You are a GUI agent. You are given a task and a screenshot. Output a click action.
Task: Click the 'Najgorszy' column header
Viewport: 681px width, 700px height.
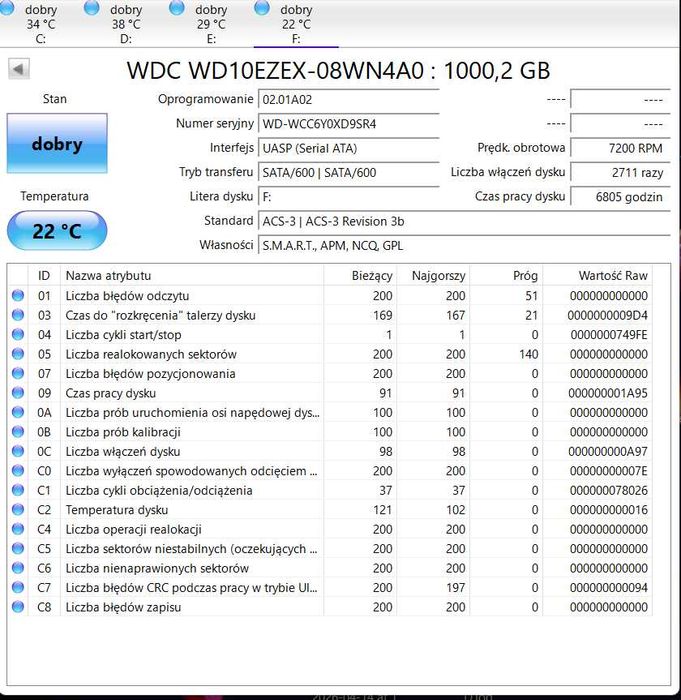pyautogui.click(x=433, y=275)
